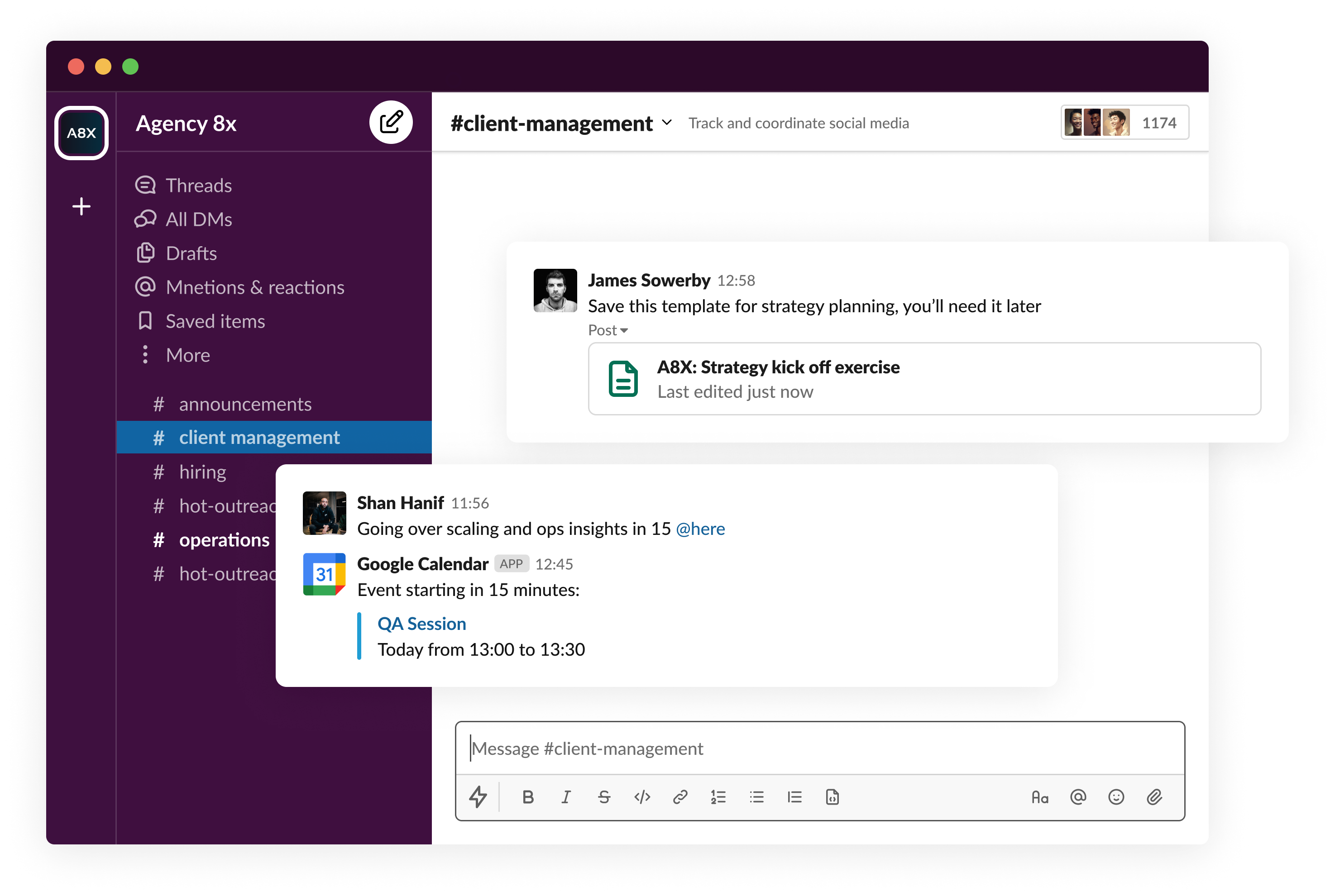This screenshot has height=896, width=1335.
Task: Expand the More sidebar options
Action: pyautogui.click(x=187, y=355)
